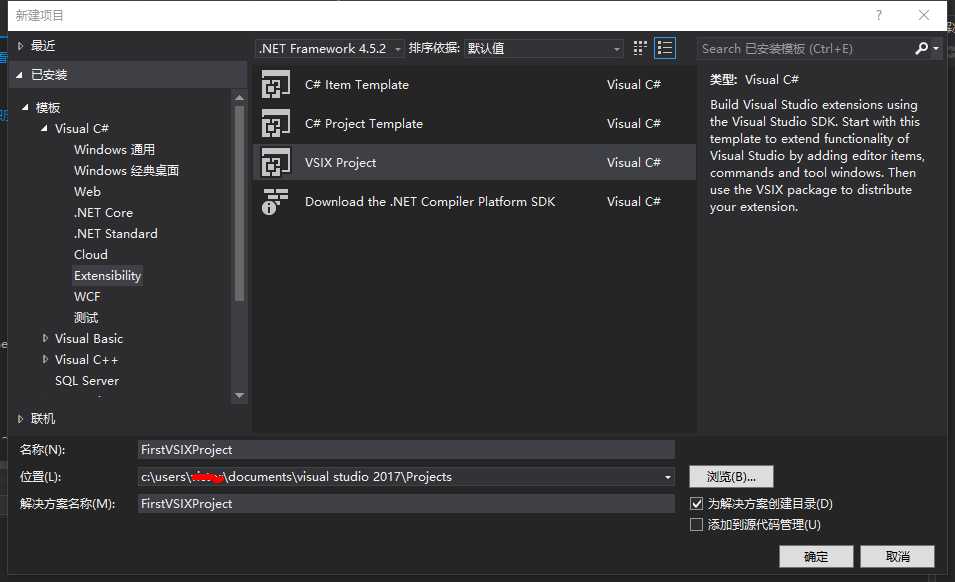The image size is (955, 582).
Task: Open the location path dropdown arrow
Action: coord(668,477)
